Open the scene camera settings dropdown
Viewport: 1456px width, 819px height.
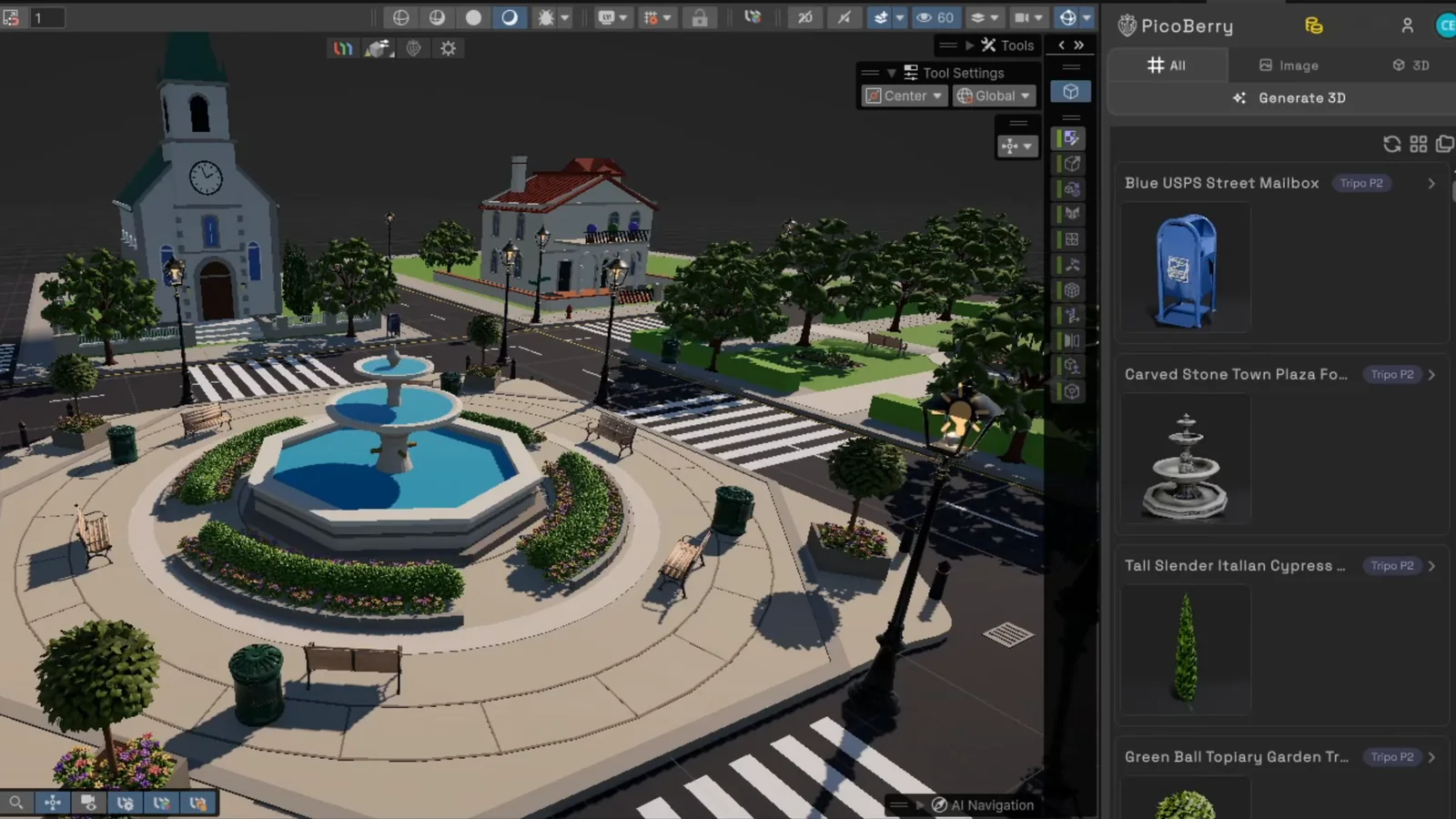click(x=1028, y=17)
